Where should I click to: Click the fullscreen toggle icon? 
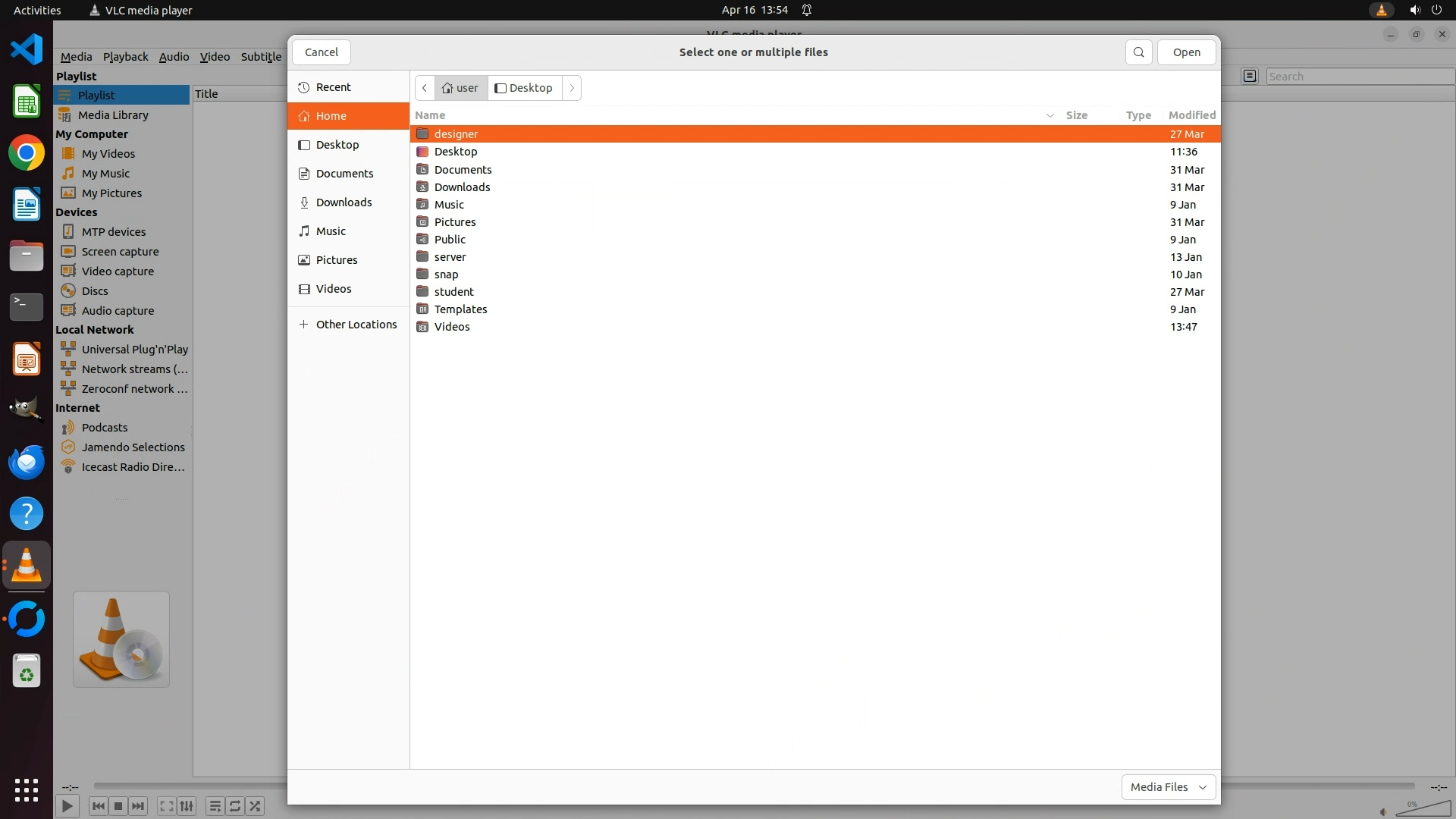tap(166, 806)
